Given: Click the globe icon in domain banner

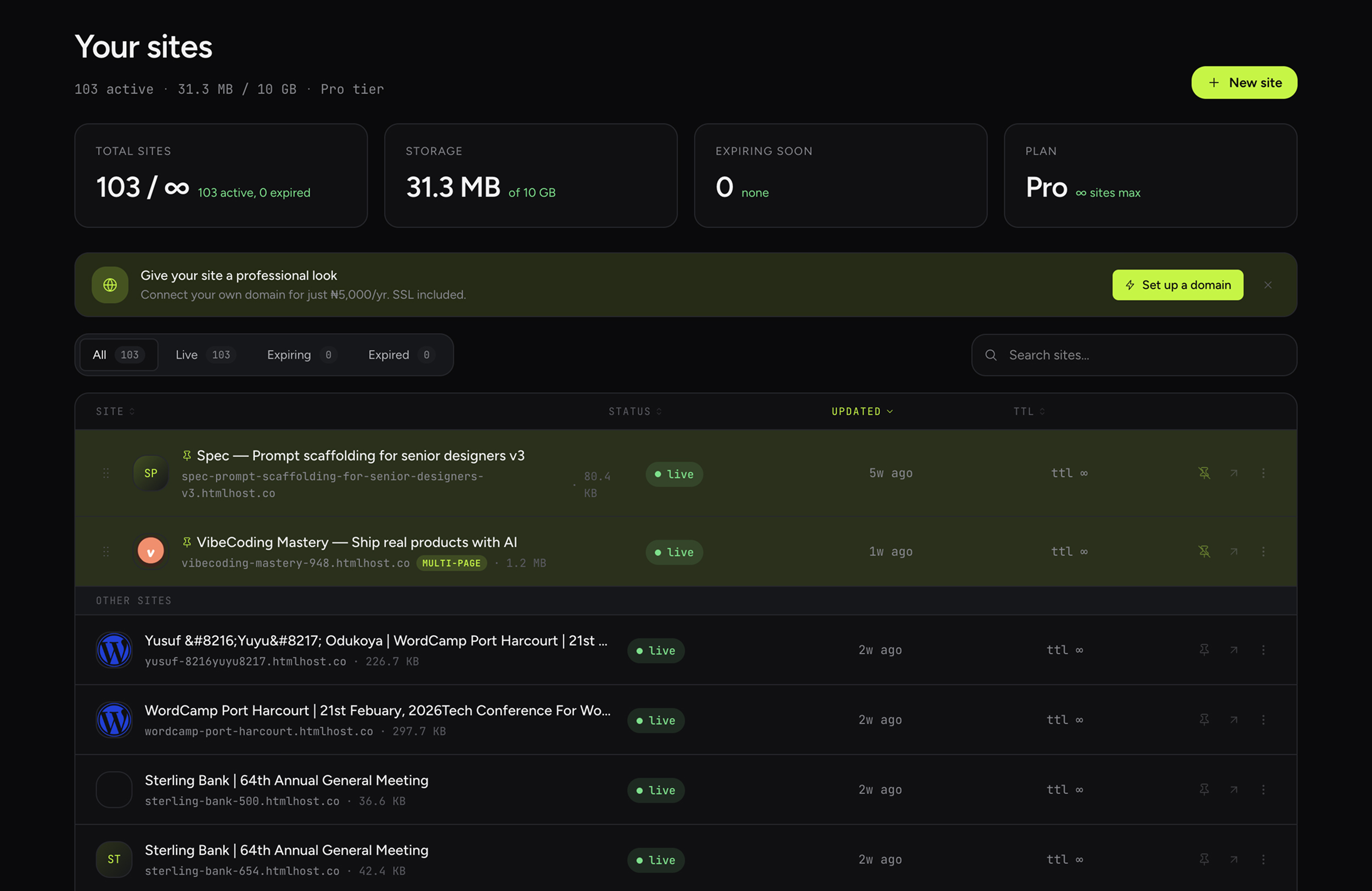Looking at the screenshot, I should [x=110, y=285].
